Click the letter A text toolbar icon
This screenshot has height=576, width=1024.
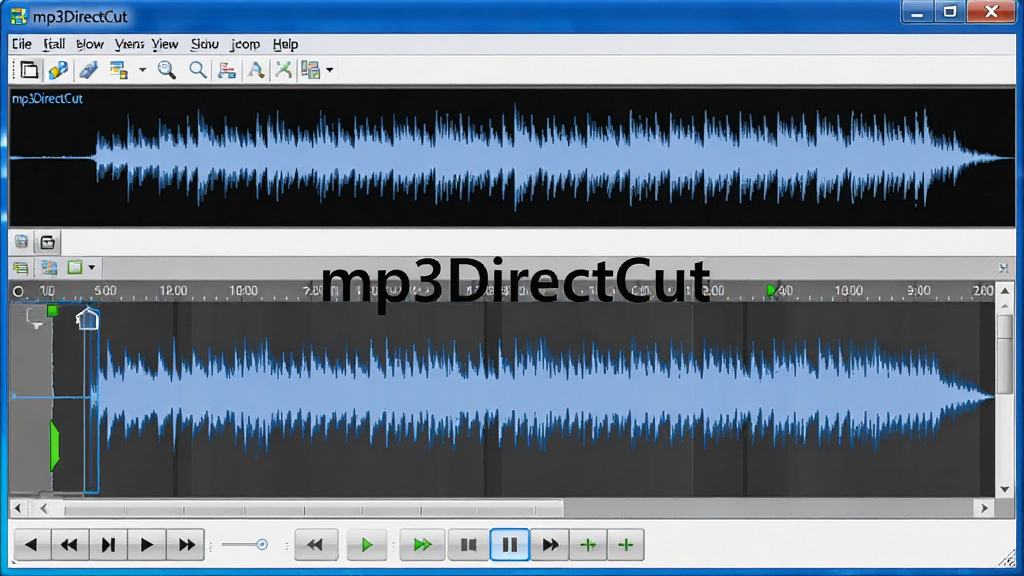coord(256,70)
